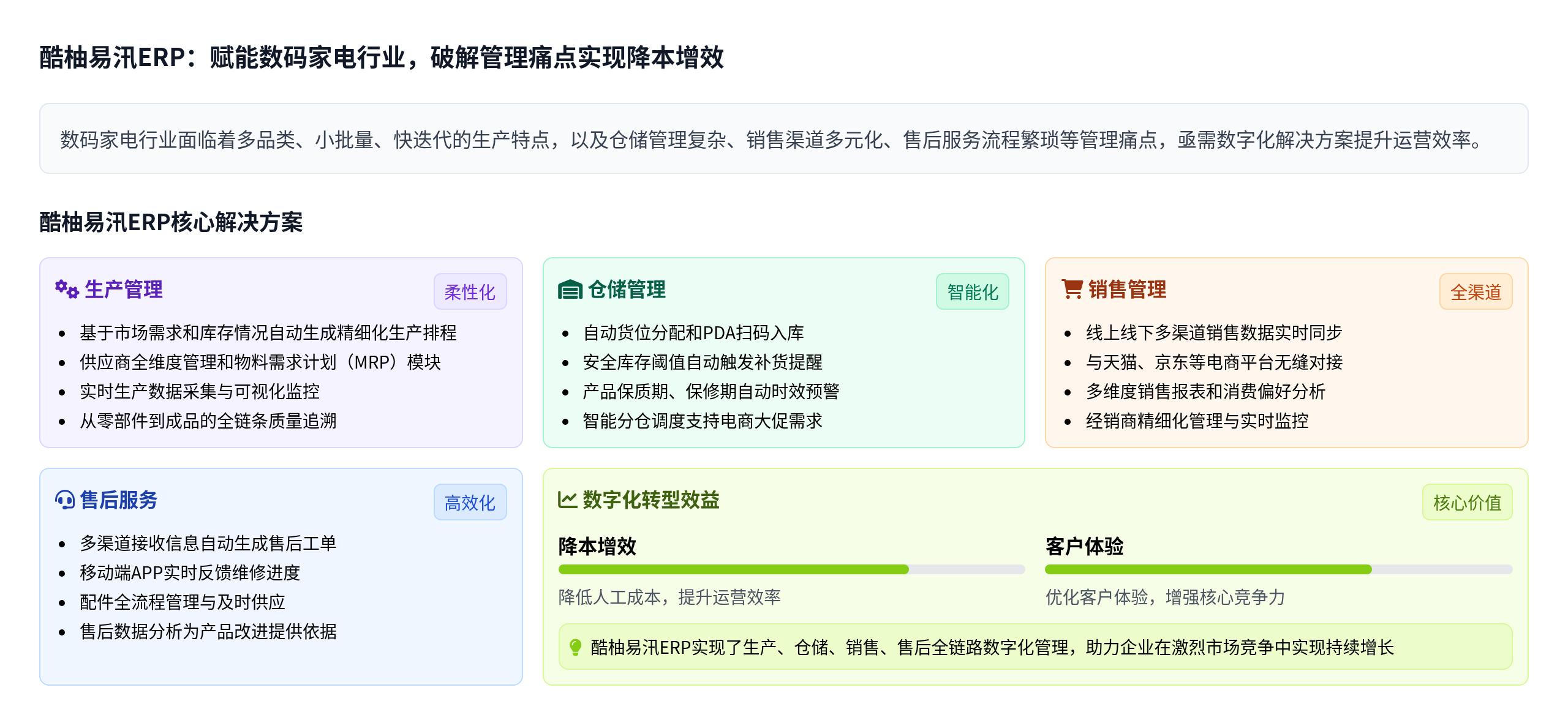Select the 核心价值 tag badge

coord(1467,503)
